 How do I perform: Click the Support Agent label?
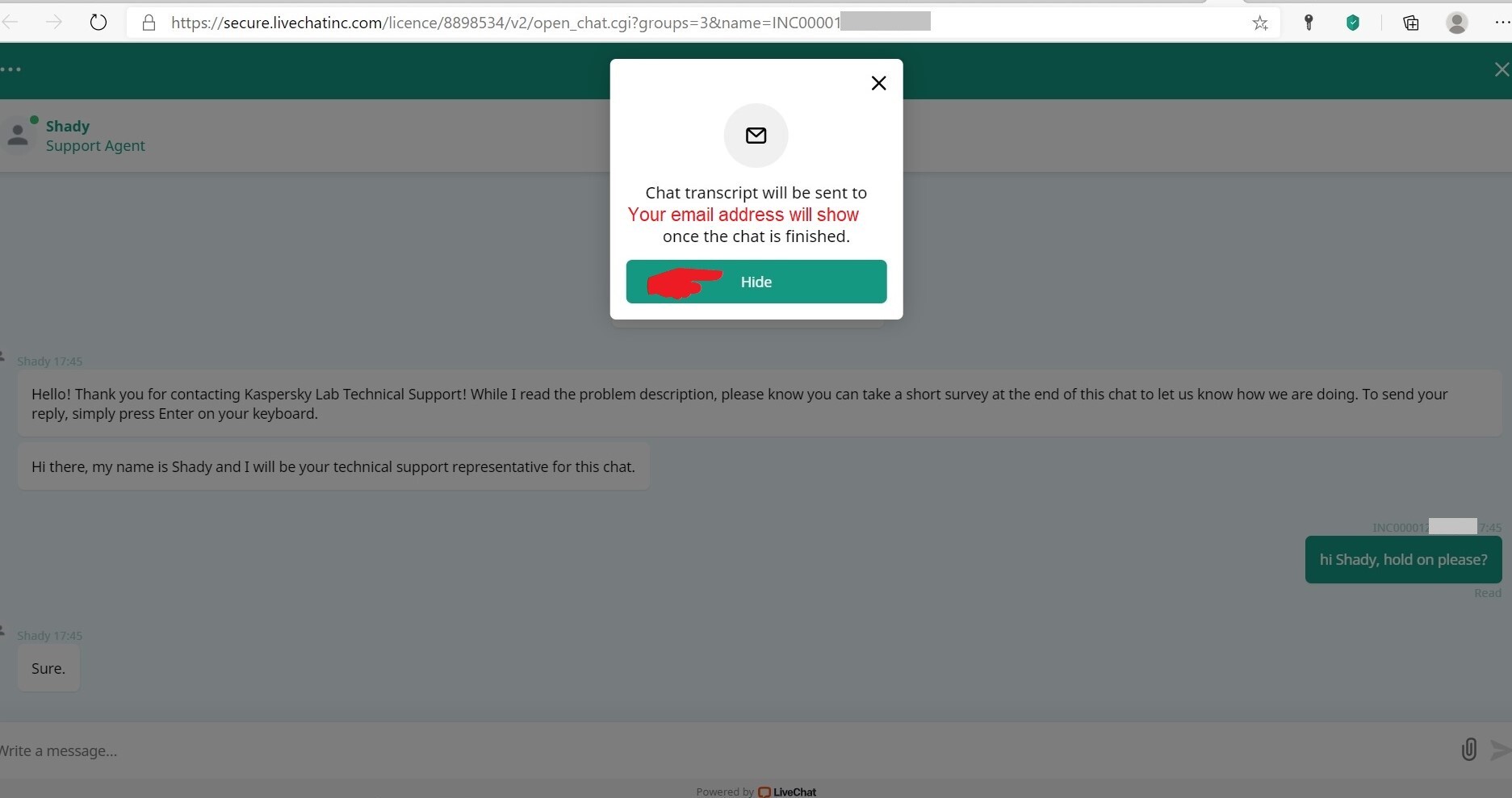click(95, 146)
